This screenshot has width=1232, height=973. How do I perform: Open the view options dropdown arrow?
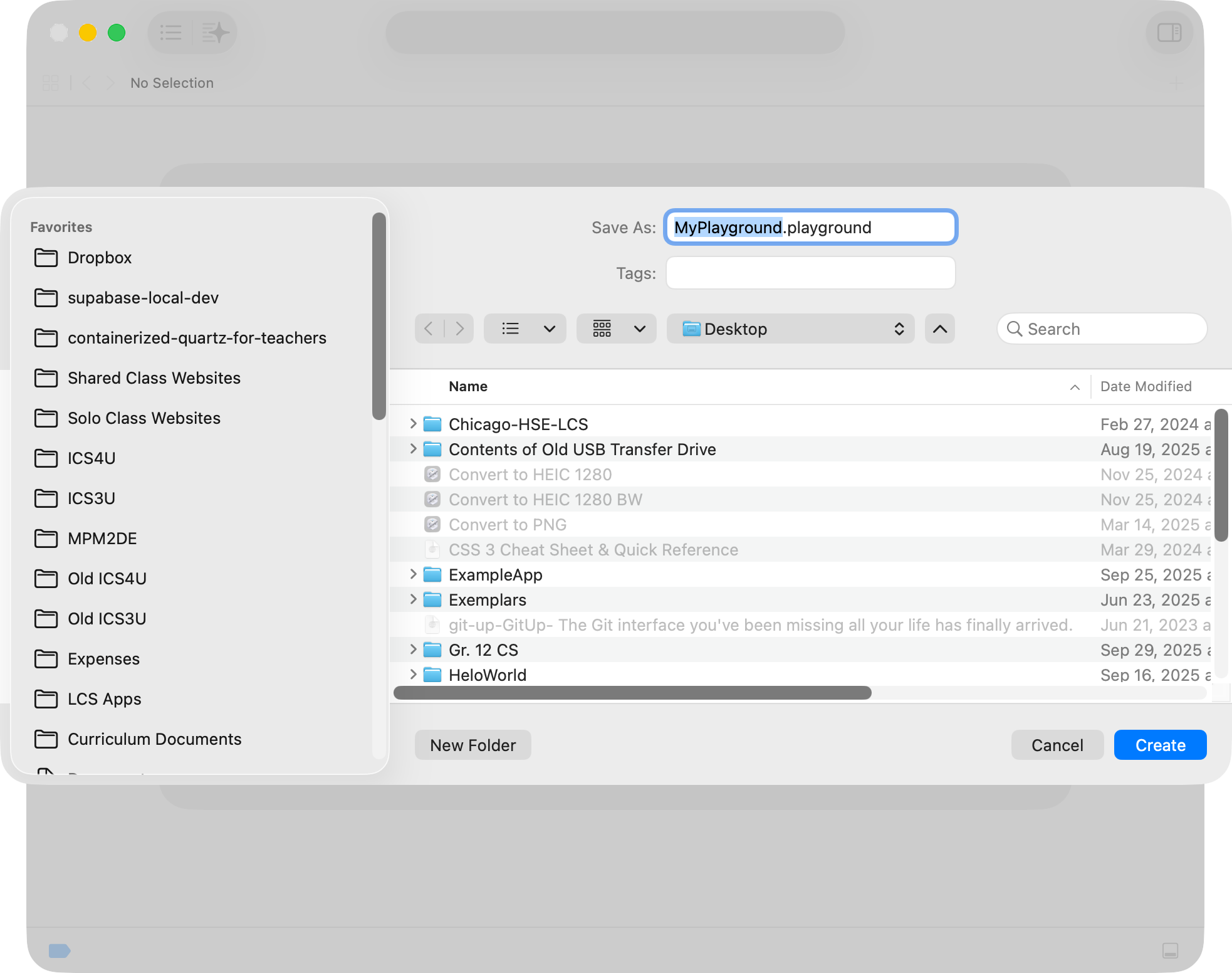coord(550,329)
